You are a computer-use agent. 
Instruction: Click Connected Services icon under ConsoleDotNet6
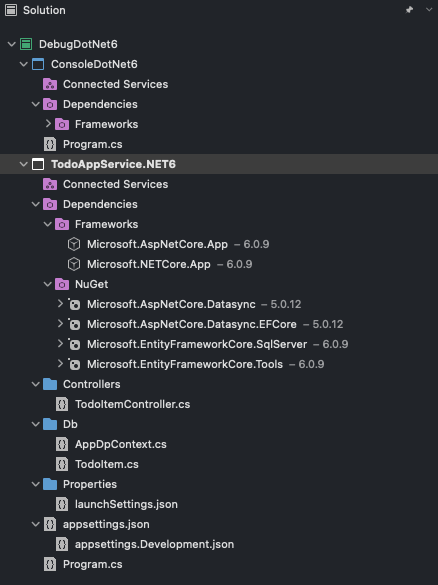(x=50, y=84)
